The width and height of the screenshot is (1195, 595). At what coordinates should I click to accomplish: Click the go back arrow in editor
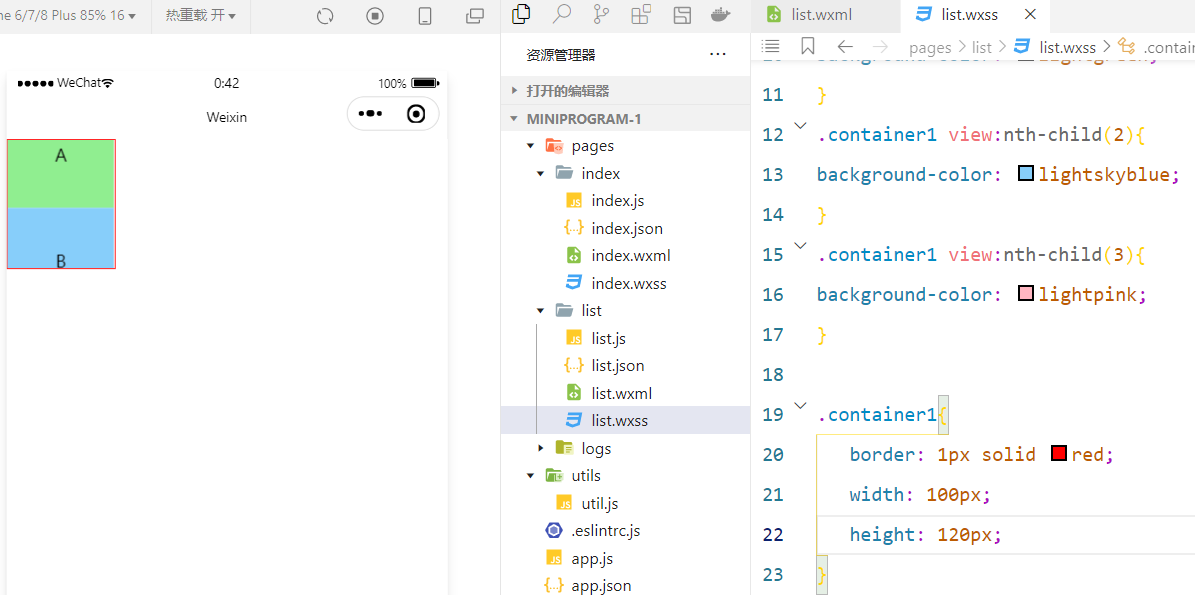(845, 47)
